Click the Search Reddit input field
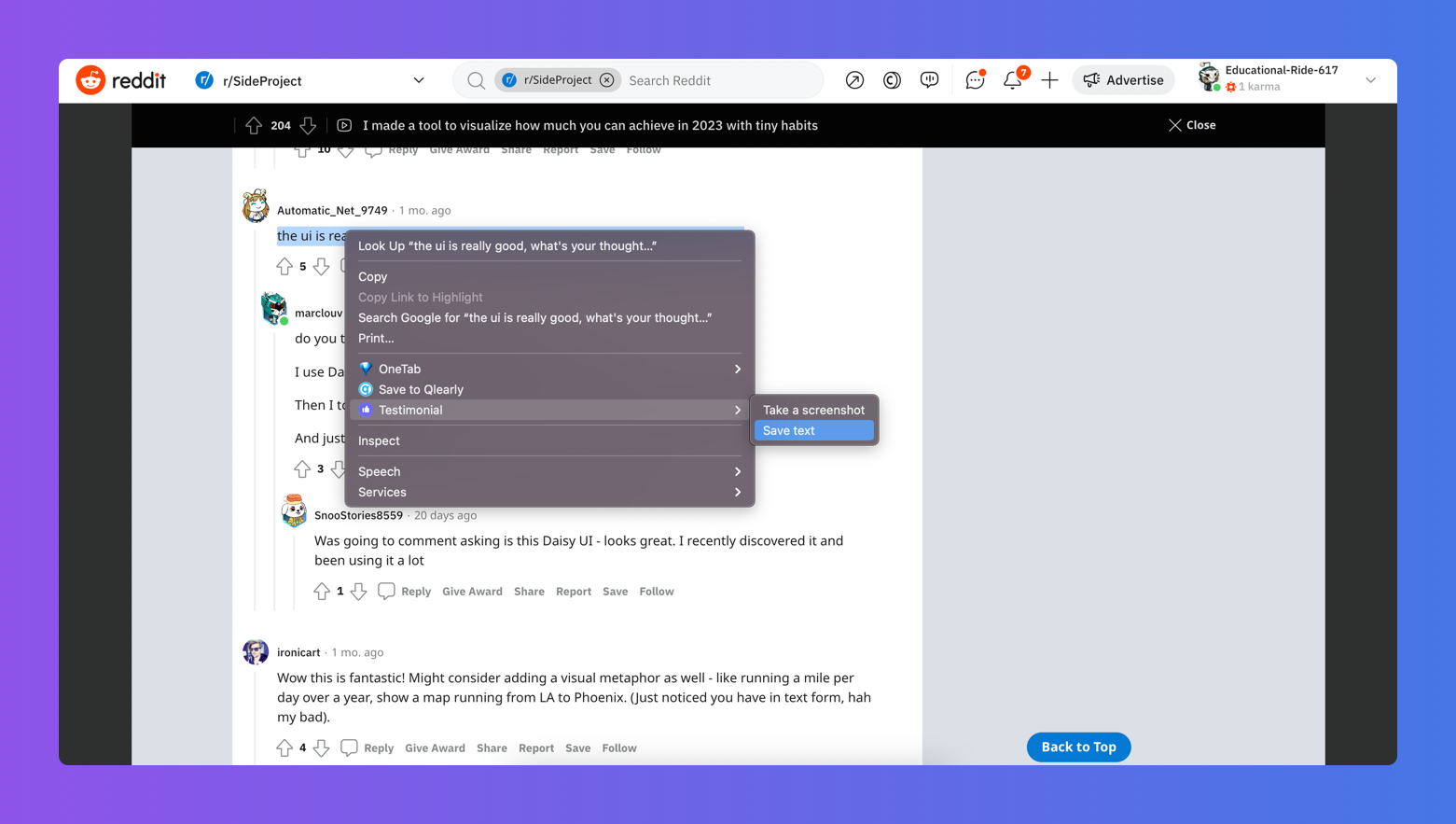 point(718,80)
